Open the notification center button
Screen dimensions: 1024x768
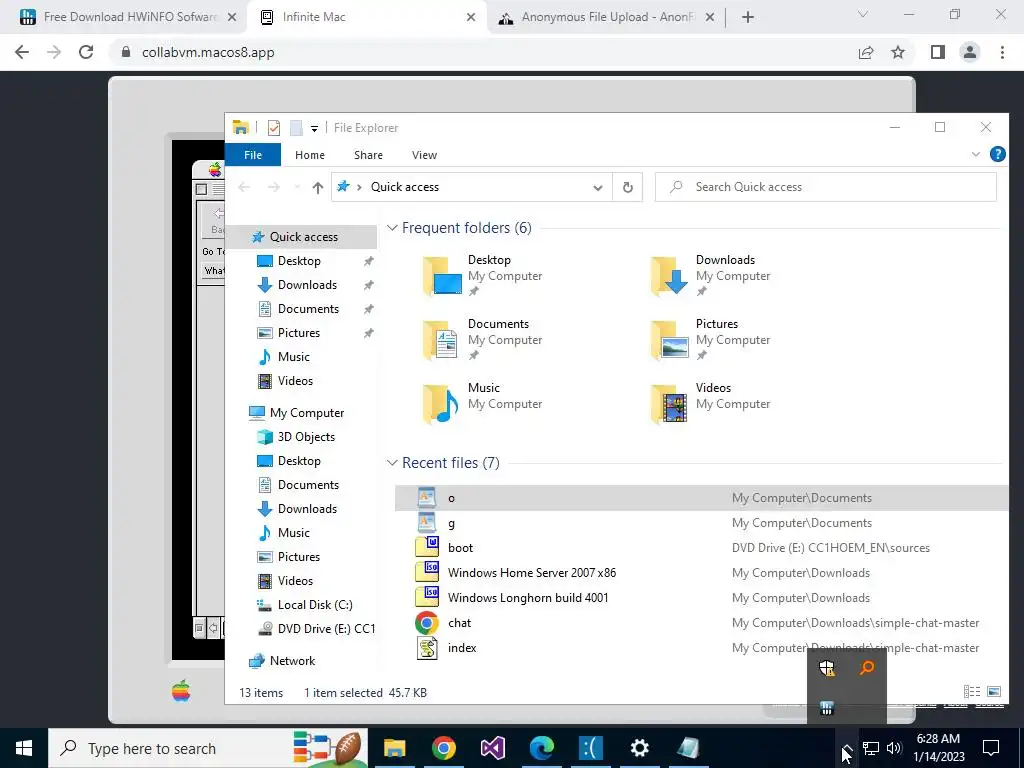click(x=991, y=748)
